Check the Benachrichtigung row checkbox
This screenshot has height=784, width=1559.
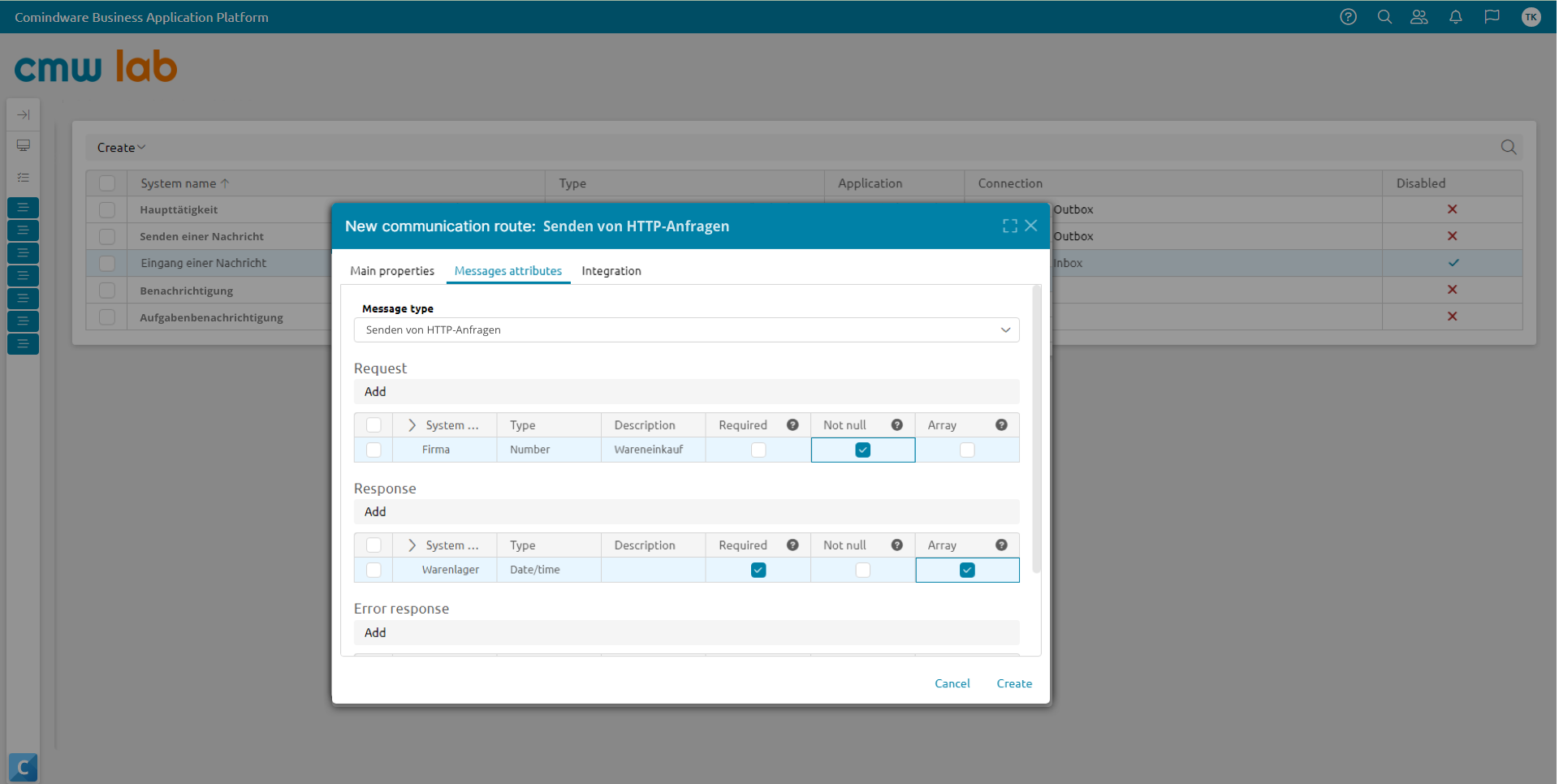point(107,290)
